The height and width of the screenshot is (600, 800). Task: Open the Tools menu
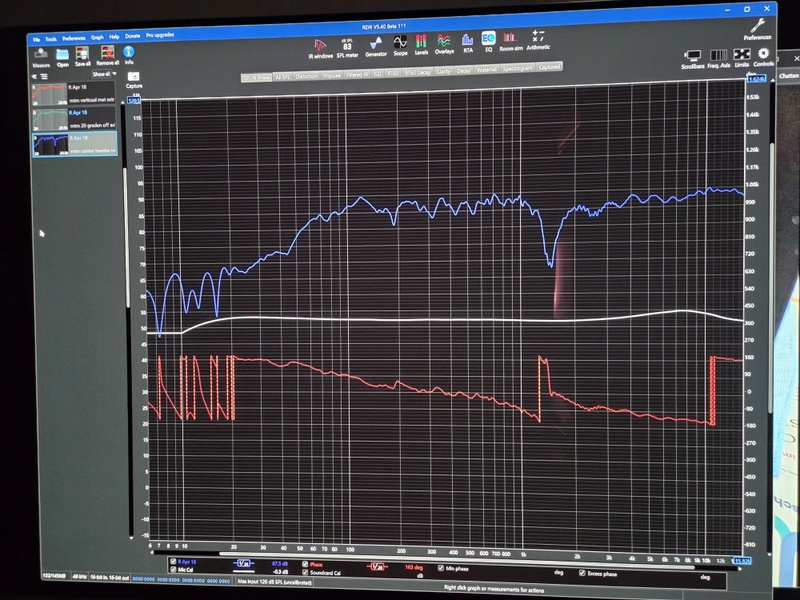[51, 39]
